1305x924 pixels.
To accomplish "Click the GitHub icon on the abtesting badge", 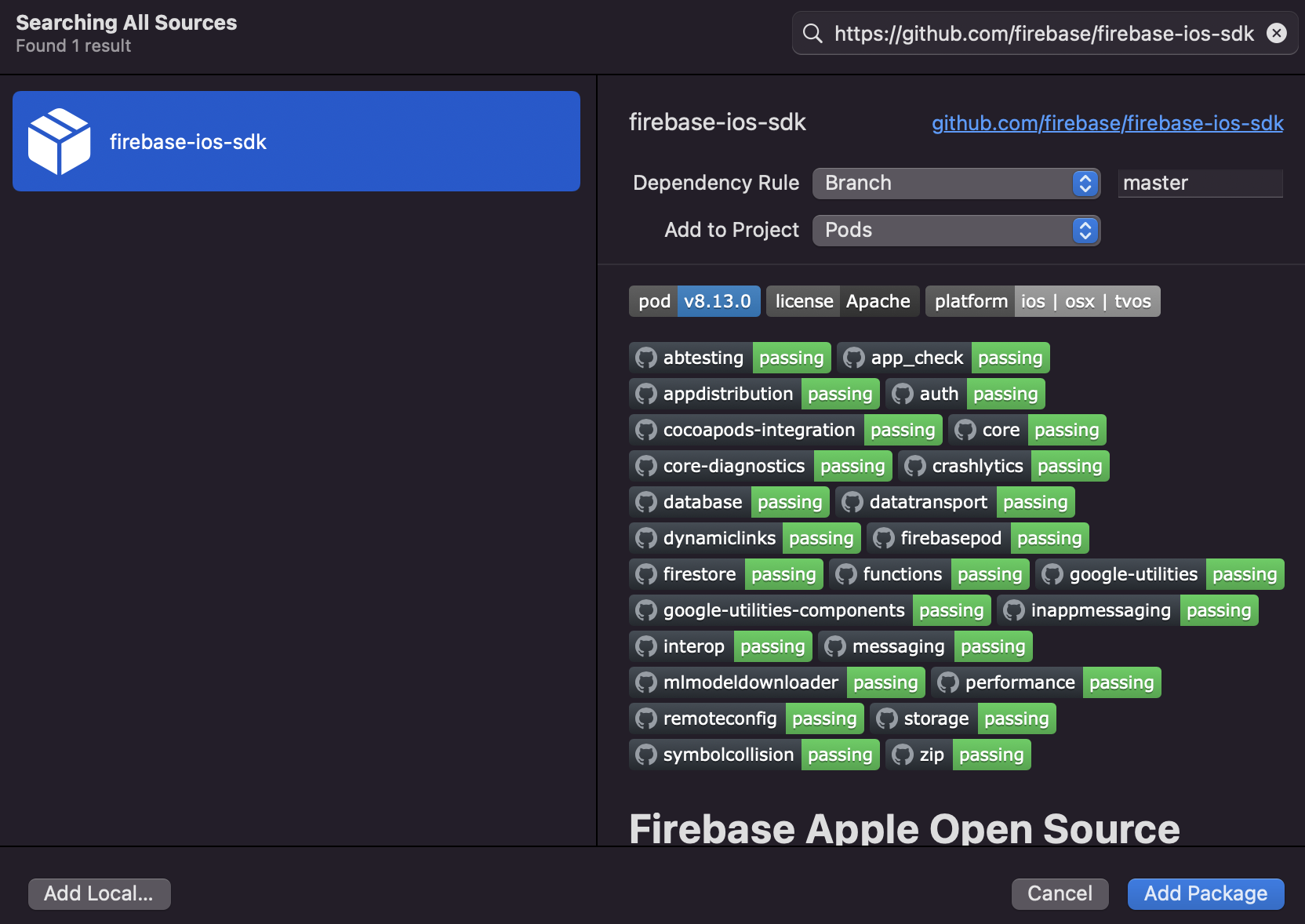I will (646, 358).
